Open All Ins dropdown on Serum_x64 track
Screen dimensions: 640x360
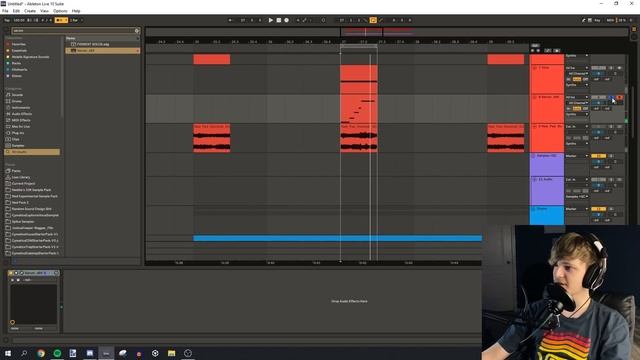click(x=577, y=97)
